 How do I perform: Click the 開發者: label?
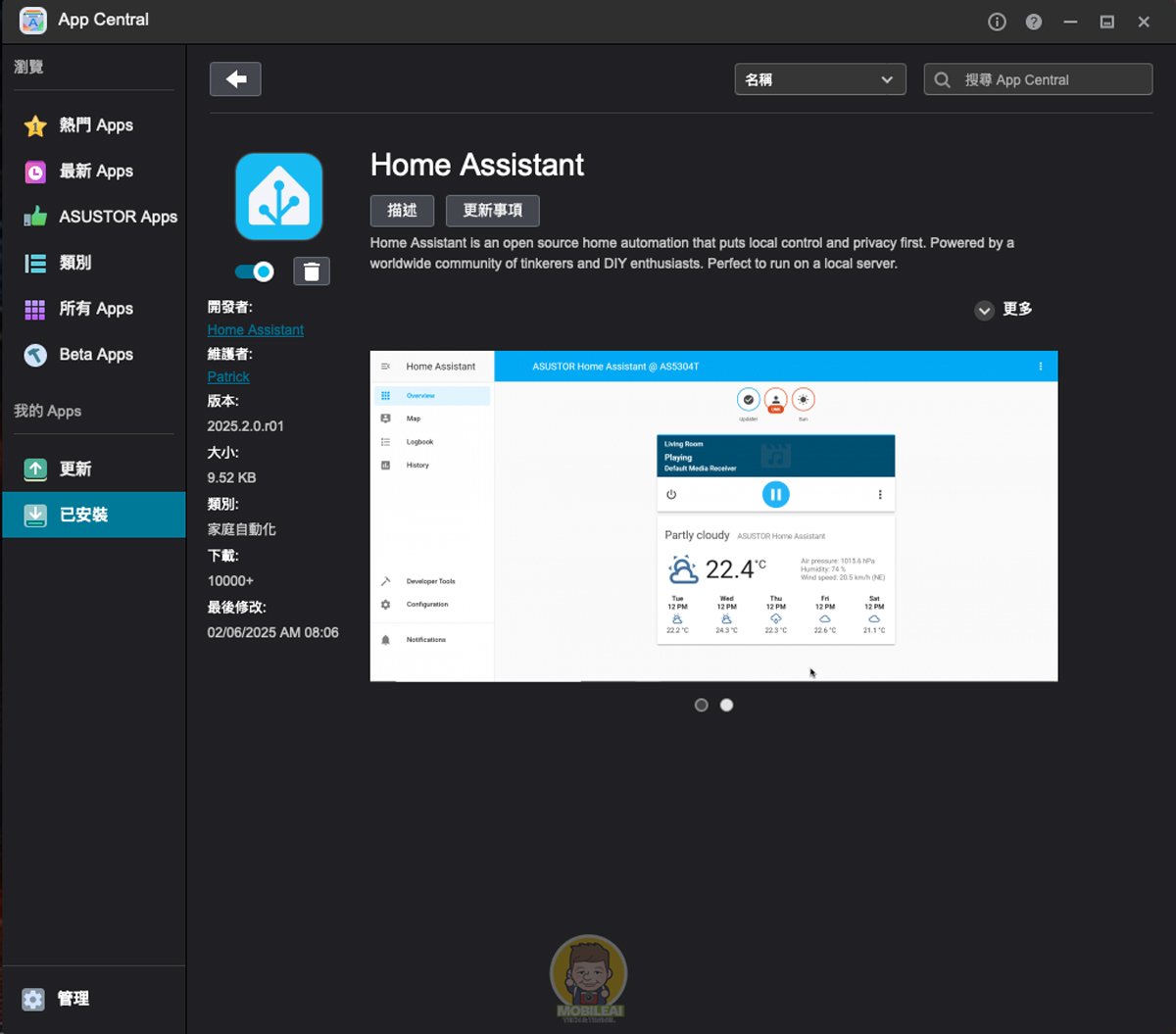point(230,308)
